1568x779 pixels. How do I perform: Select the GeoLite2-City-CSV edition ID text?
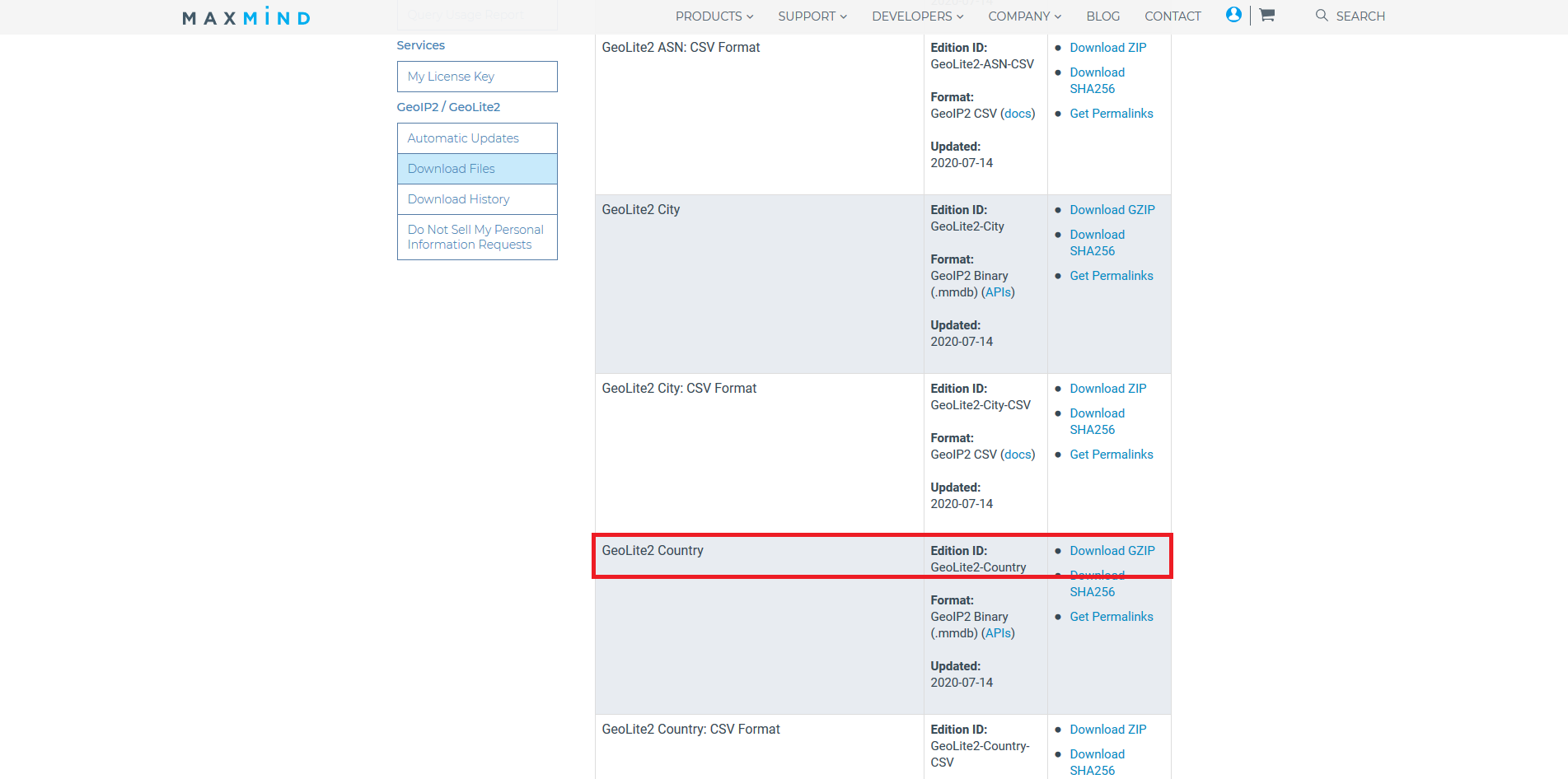(981, 405)
